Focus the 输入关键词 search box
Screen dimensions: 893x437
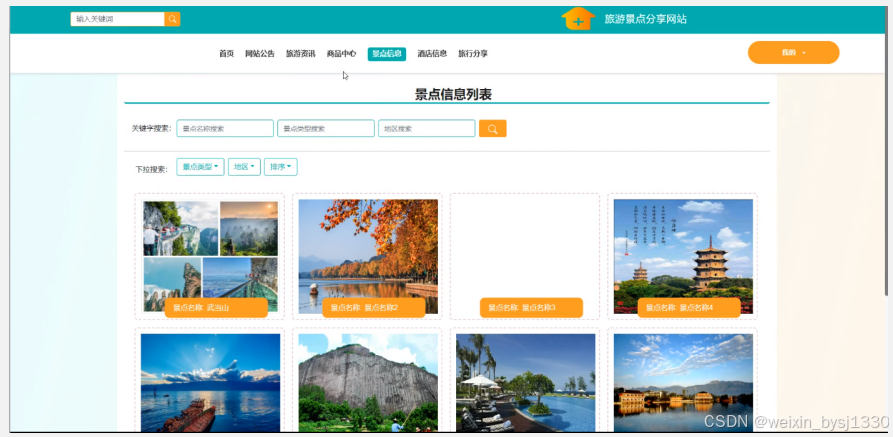click(x=117, y=19)
